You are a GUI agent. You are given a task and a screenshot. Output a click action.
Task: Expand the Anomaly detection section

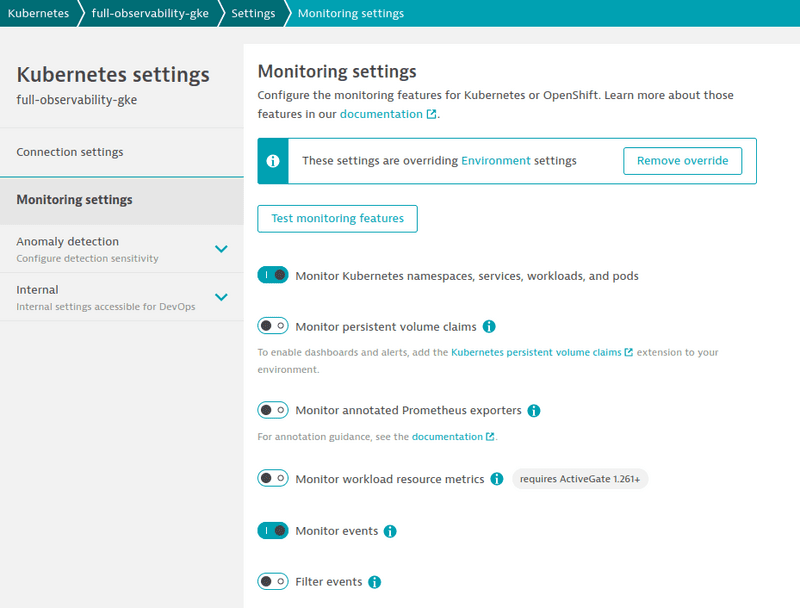[x=221, y=249]
